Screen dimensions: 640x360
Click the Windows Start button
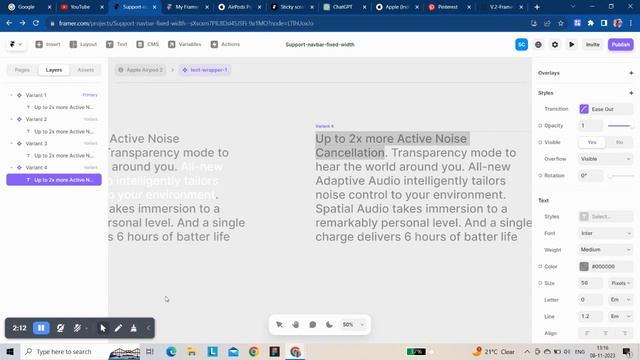(10, 351)
